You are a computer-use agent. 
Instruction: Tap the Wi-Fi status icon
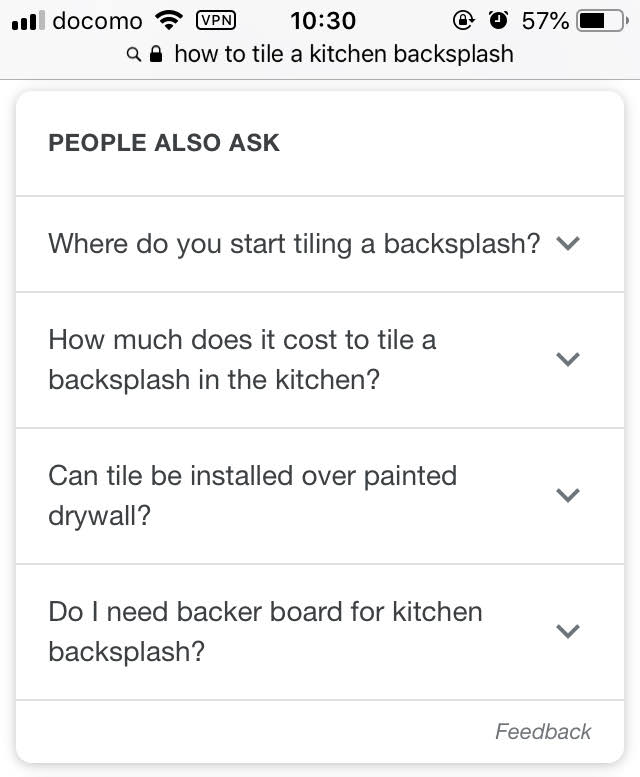169,20
